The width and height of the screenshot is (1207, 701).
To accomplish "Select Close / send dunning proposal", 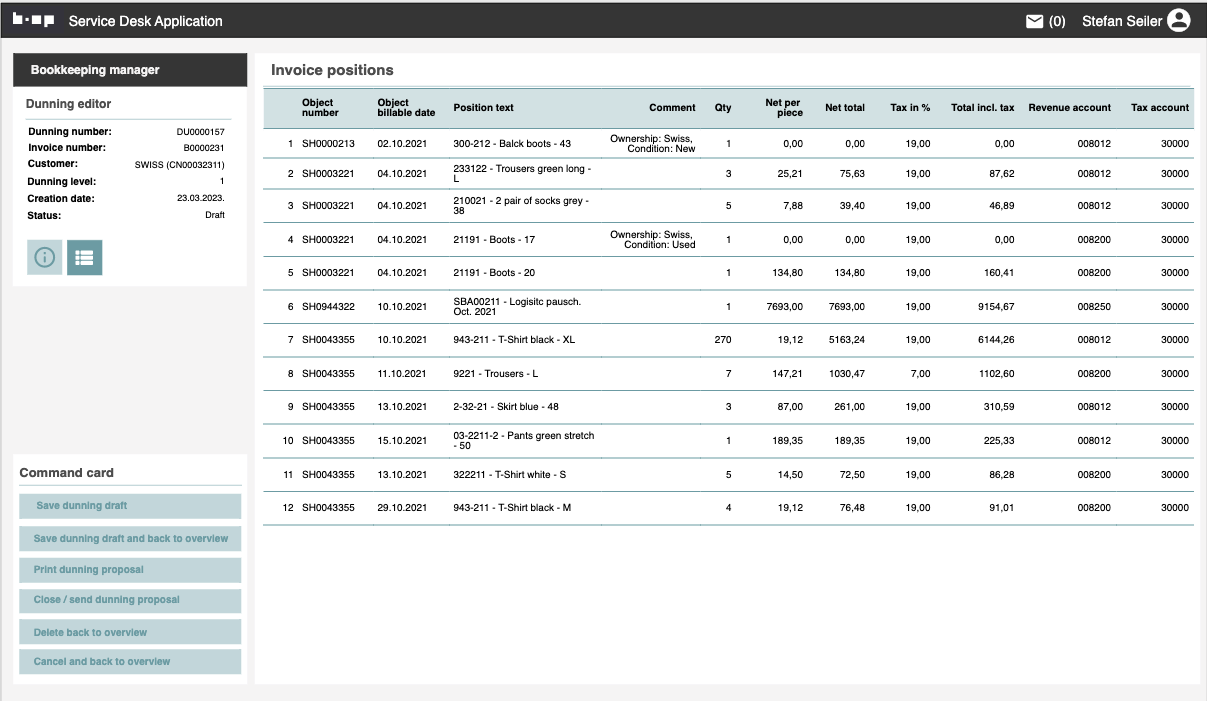I will 130,600.
